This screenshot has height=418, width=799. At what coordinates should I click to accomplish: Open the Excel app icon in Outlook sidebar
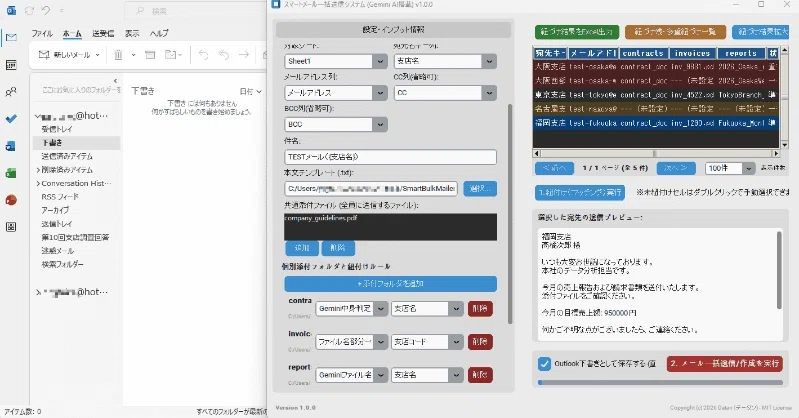[x=11, y=173]
